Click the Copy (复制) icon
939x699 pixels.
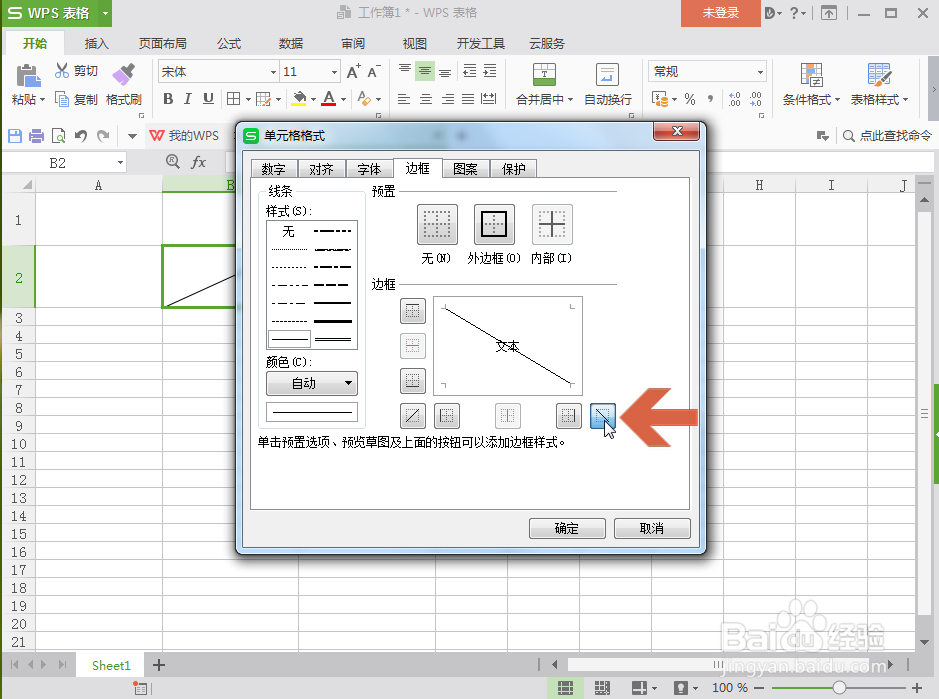coord(62,99)
